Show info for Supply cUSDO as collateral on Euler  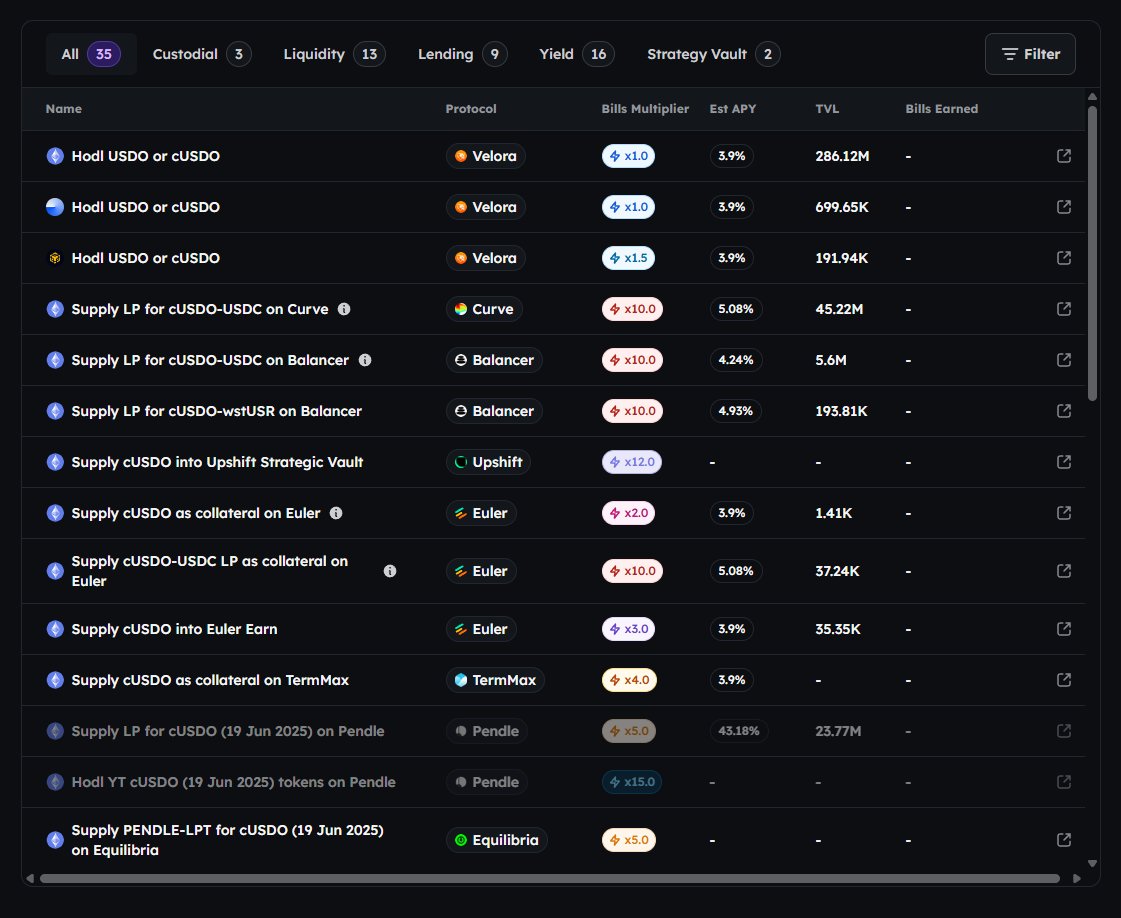[336, 513]
